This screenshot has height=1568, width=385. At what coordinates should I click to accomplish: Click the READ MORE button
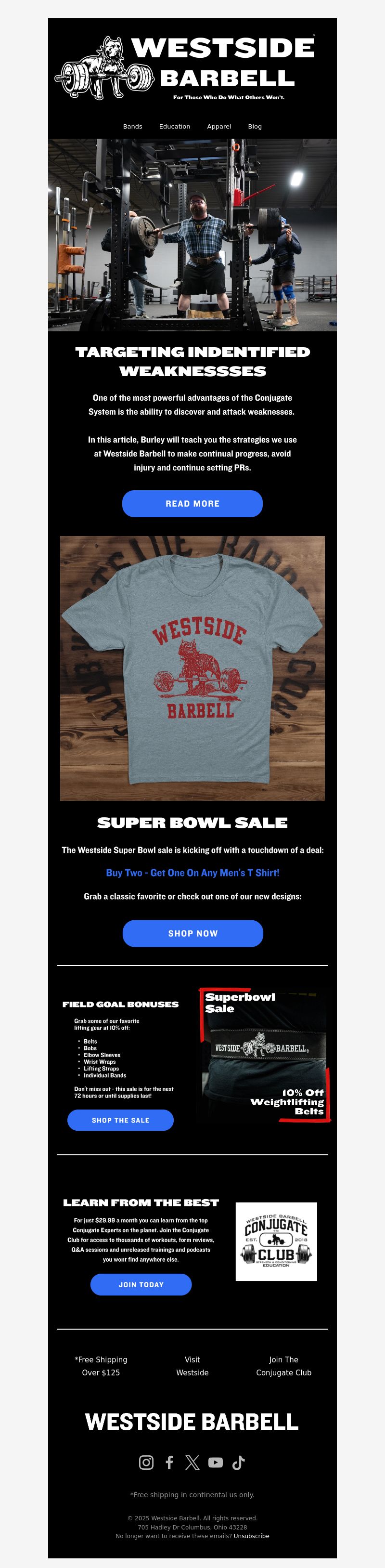point(192,503)
